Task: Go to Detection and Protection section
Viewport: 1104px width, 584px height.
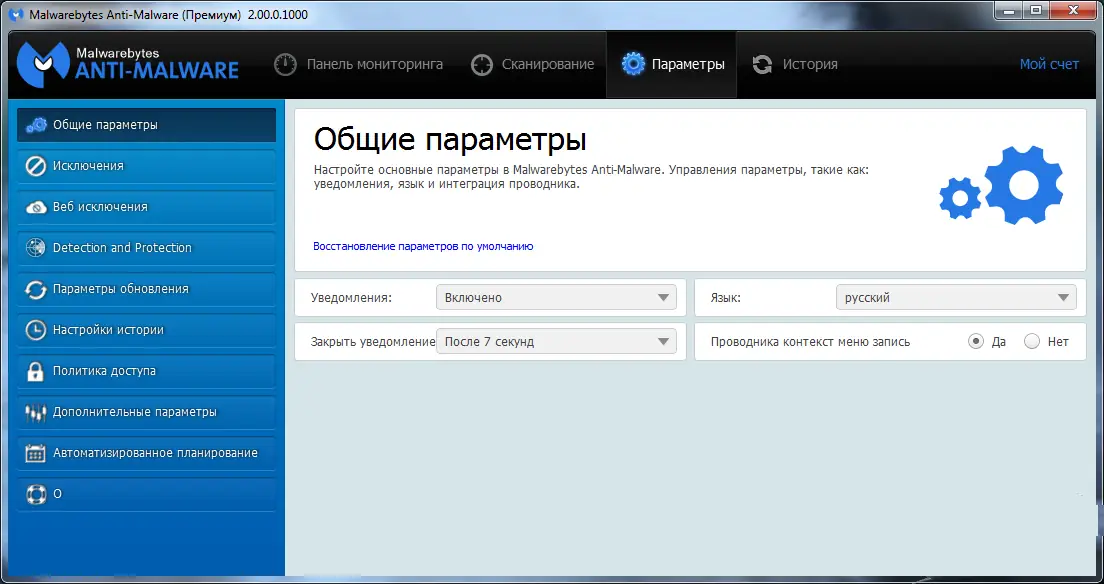Action: (146, 248)
